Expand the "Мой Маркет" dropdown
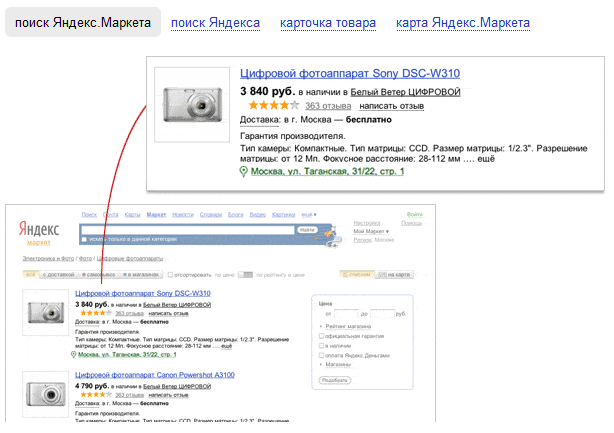This screenshot has width=614, height=433. click(371, 231)
